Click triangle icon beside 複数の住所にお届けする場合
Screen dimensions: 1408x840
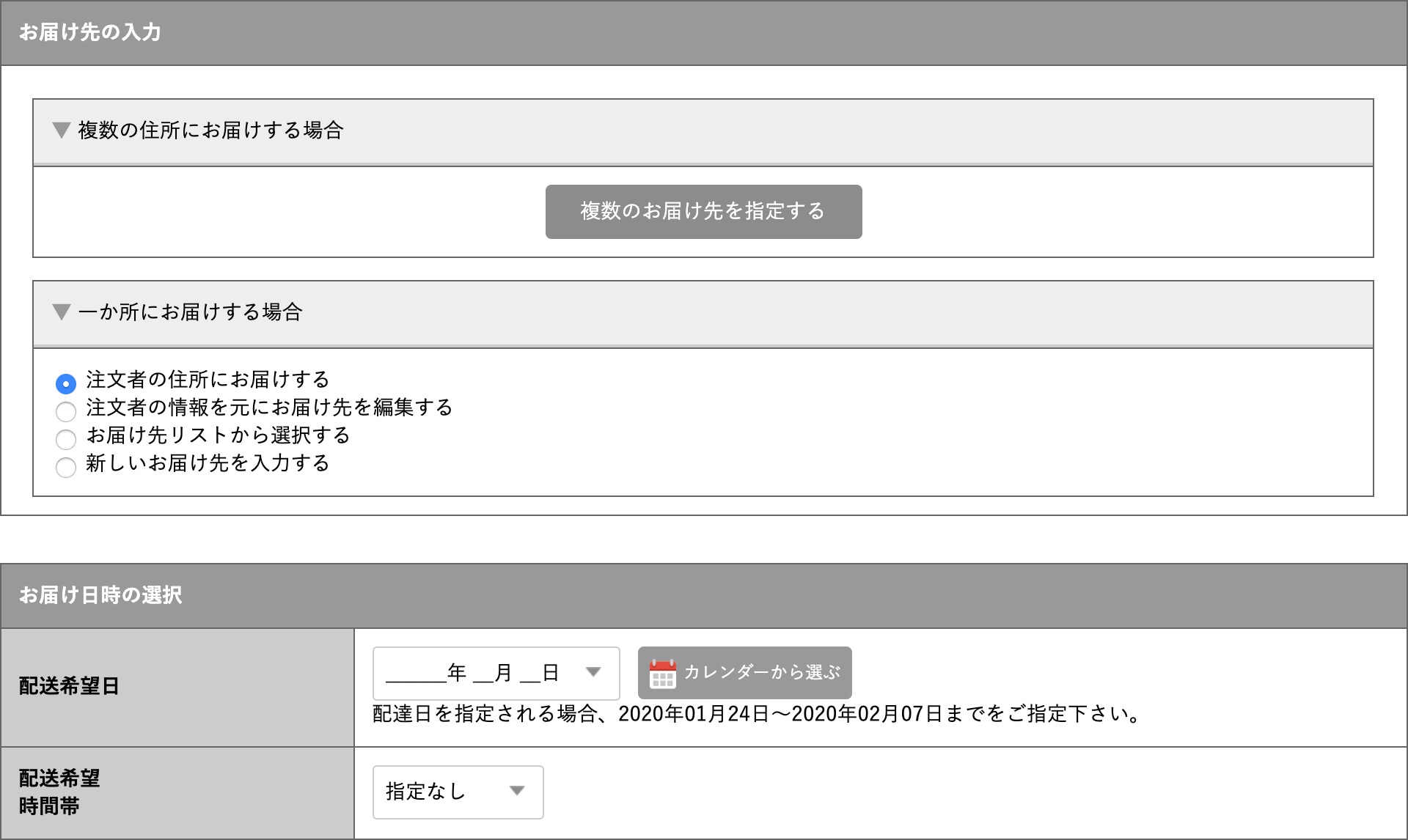(x=61, y=130)
